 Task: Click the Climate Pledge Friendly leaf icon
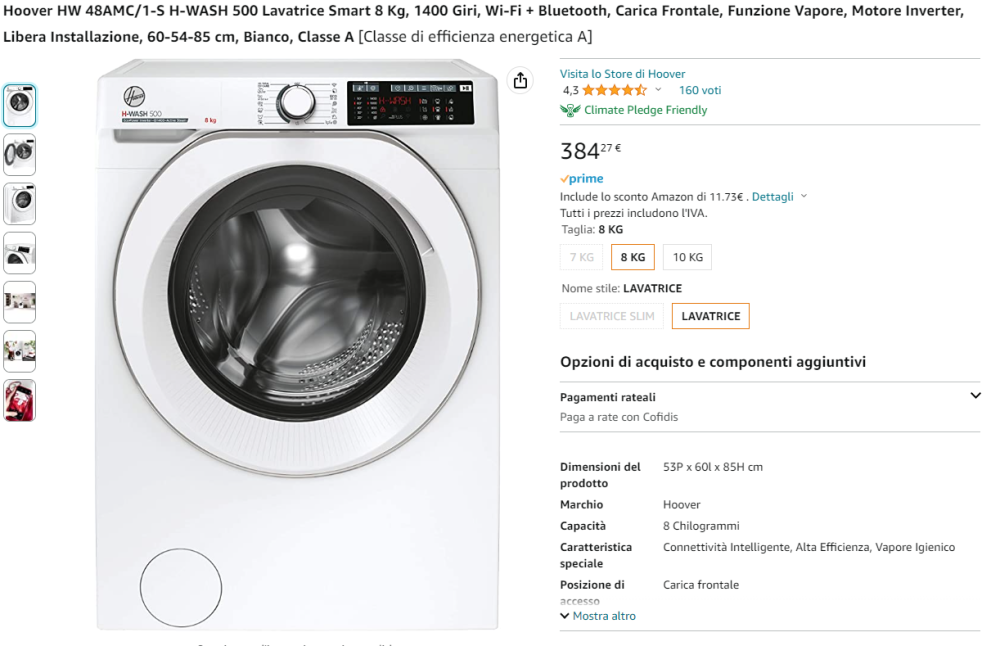(570, 110)
